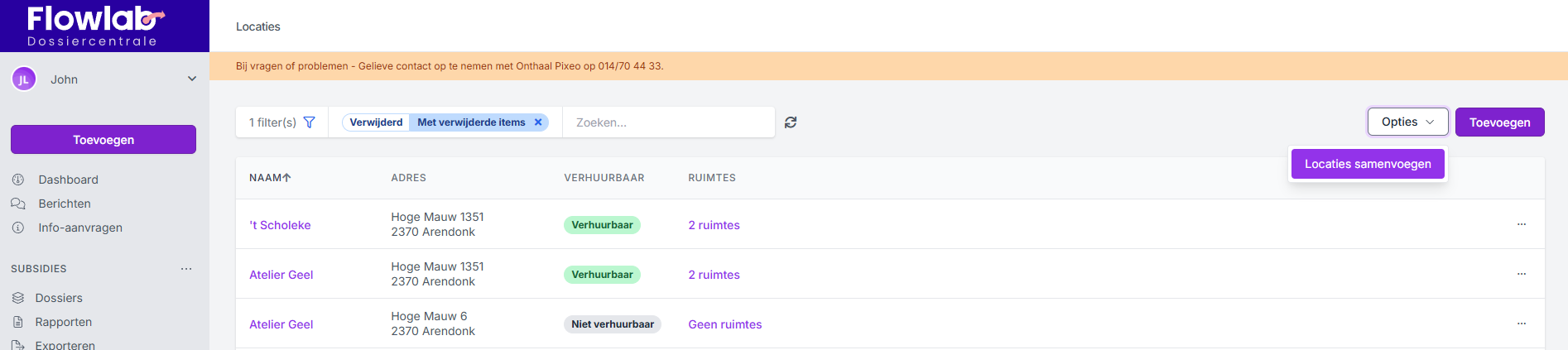
Task: Go to Dashboard in sidebar
Action: 68,180
